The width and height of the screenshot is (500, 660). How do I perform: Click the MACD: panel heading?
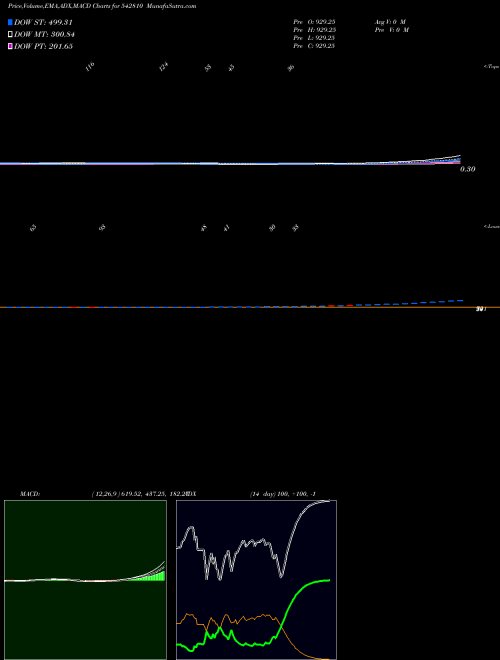pos(30,494)
